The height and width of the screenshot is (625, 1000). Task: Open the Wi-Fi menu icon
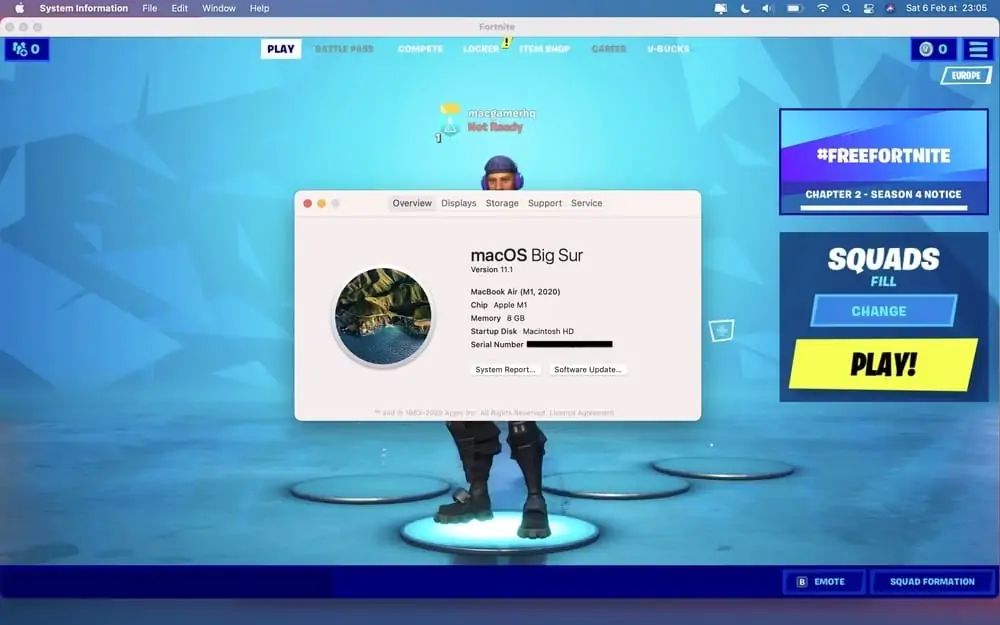pos(823,8)
